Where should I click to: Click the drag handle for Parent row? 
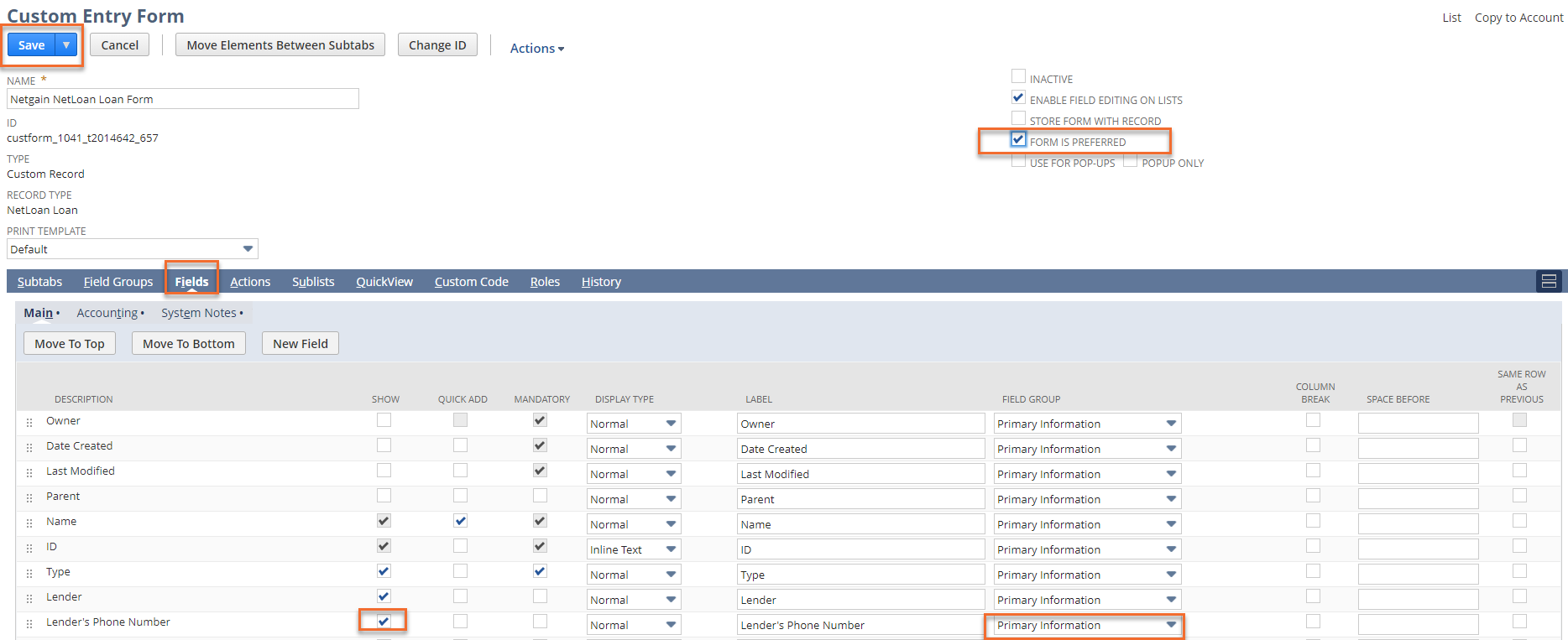point(29,498)
